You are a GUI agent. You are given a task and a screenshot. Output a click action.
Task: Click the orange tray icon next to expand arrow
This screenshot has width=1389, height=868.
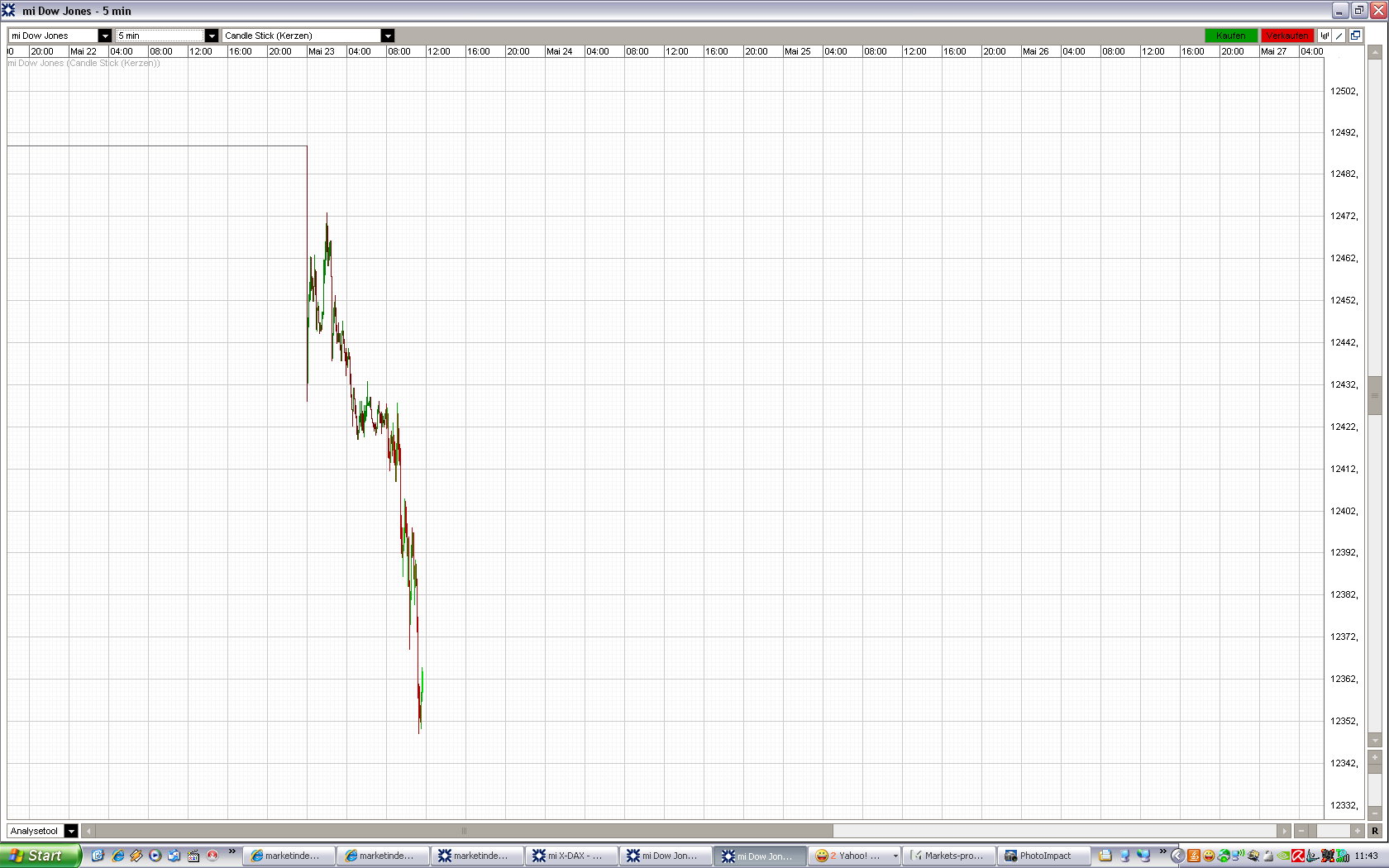[1194, 856]
